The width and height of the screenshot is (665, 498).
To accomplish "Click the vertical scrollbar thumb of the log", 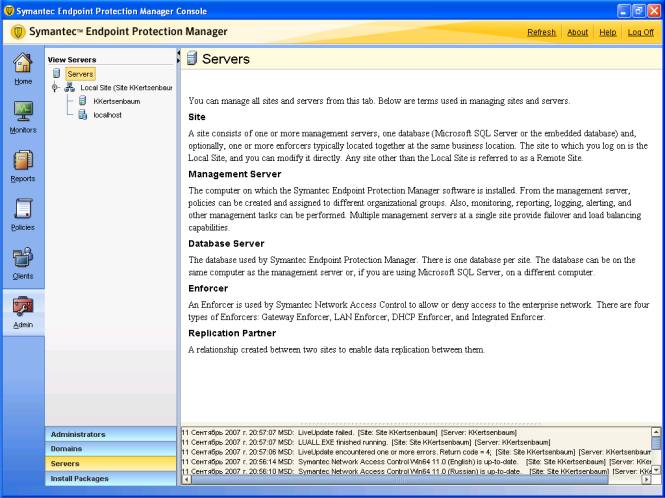I will click(x=656, y=443).
